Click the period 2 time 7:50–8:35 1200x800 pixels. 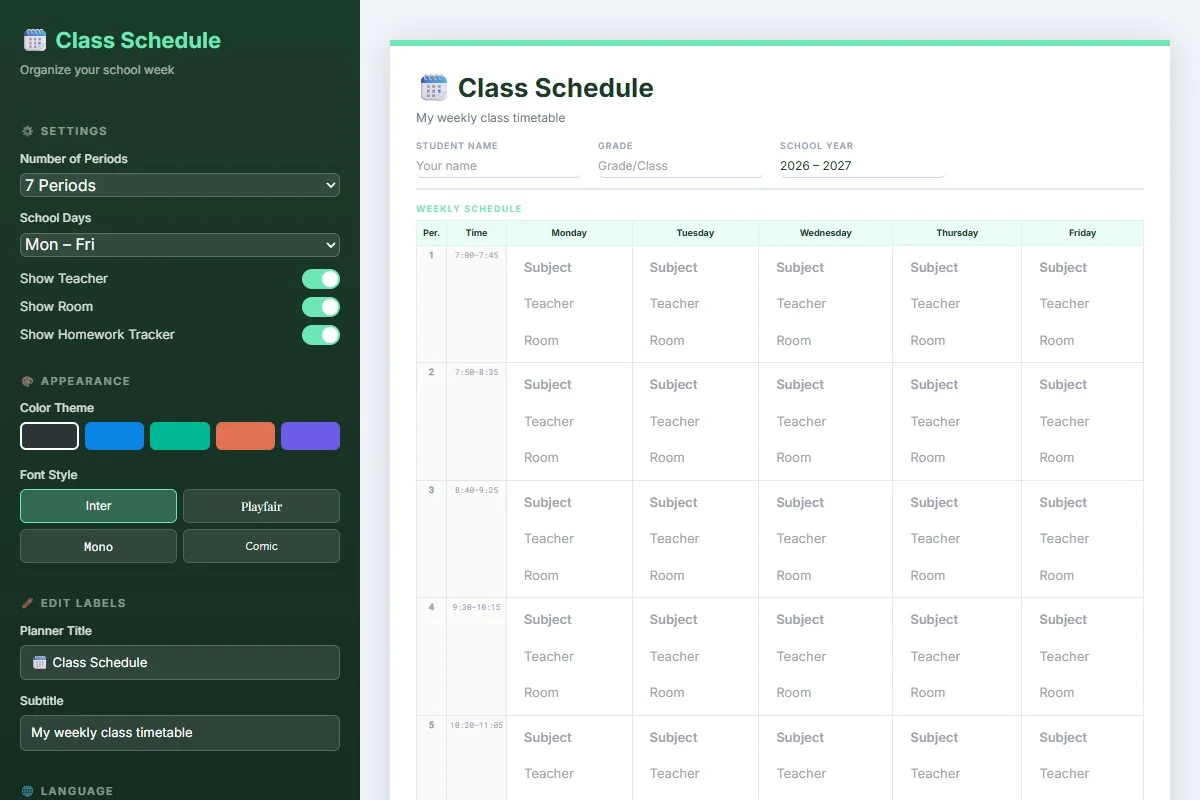pyautogui.click(x=476, y=372)
